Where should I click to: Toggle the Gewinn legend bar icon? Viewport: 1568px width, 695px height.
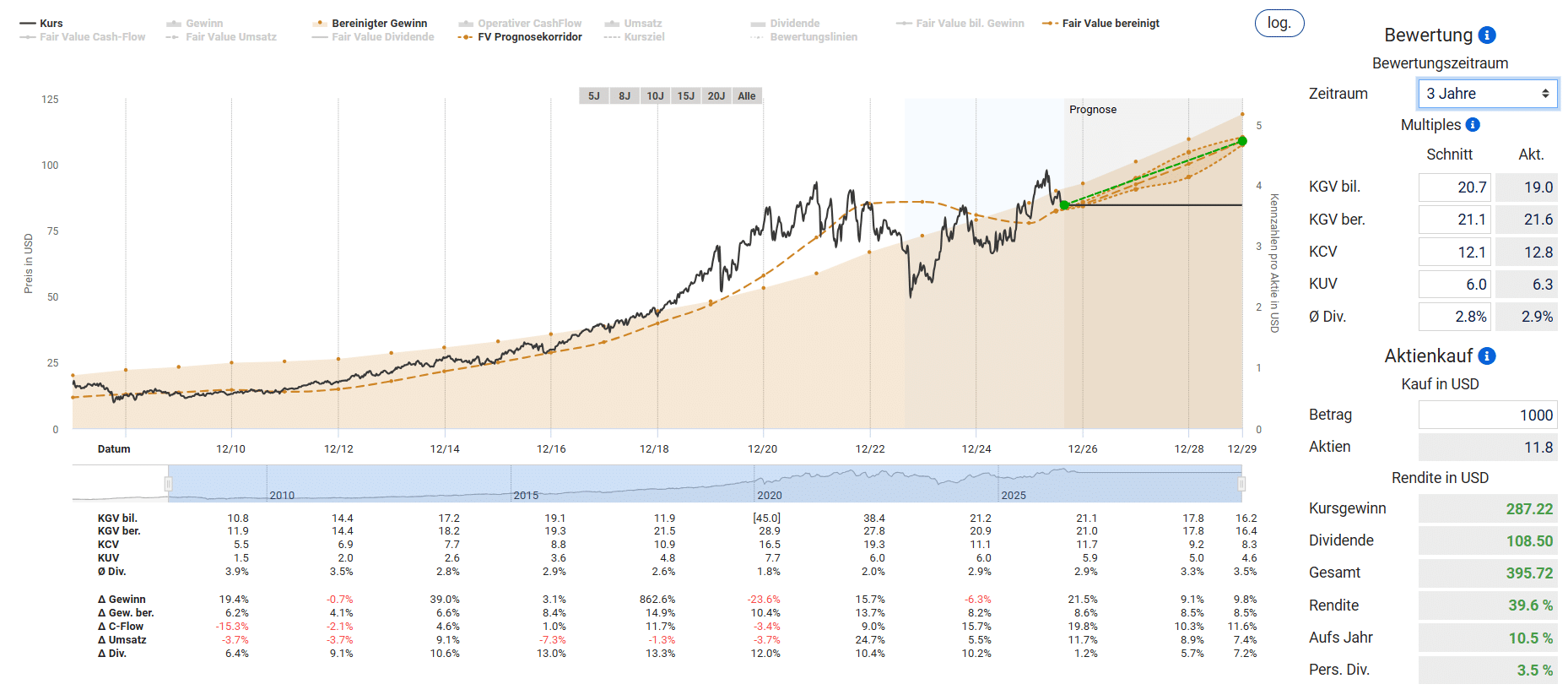coord(174,24)
